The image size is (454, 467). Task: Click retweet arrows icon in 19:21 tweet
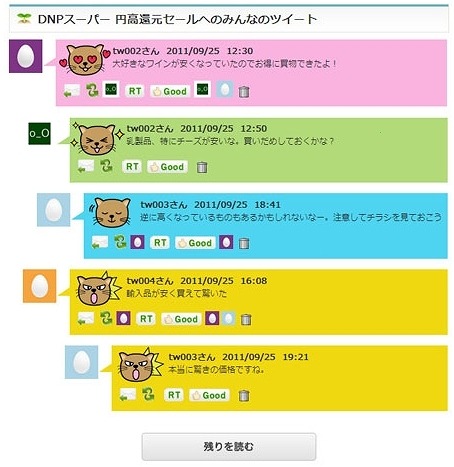pos(148,394)
